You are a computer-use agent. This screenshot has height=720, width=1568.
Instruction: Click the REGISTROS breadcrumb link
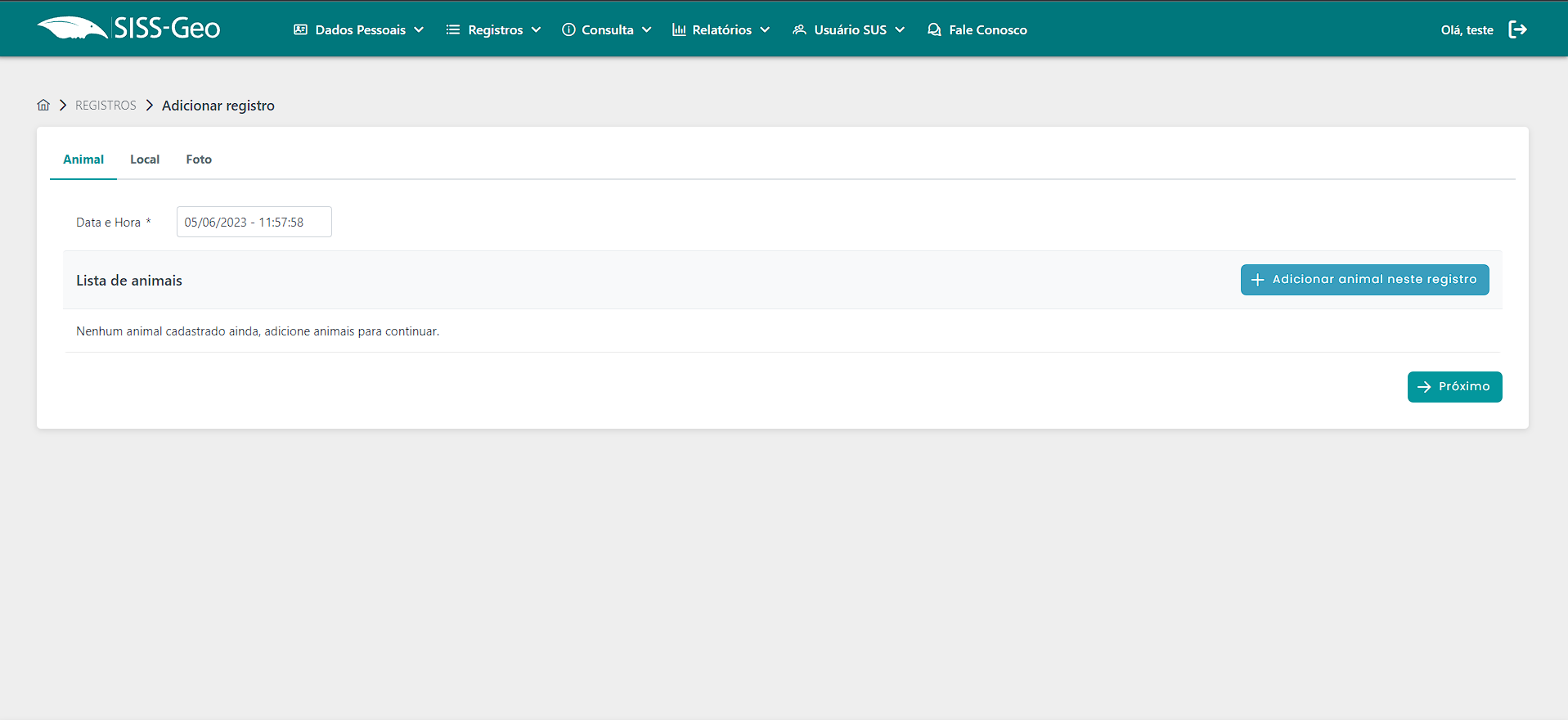[x=106, y=106]
